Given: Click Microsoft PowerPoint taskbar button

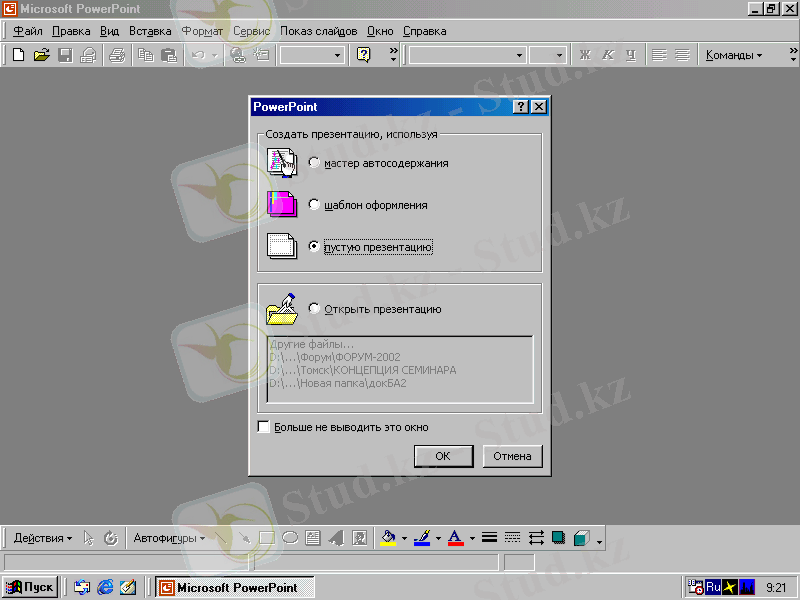Looking at the screenshot, I should 235,587.
